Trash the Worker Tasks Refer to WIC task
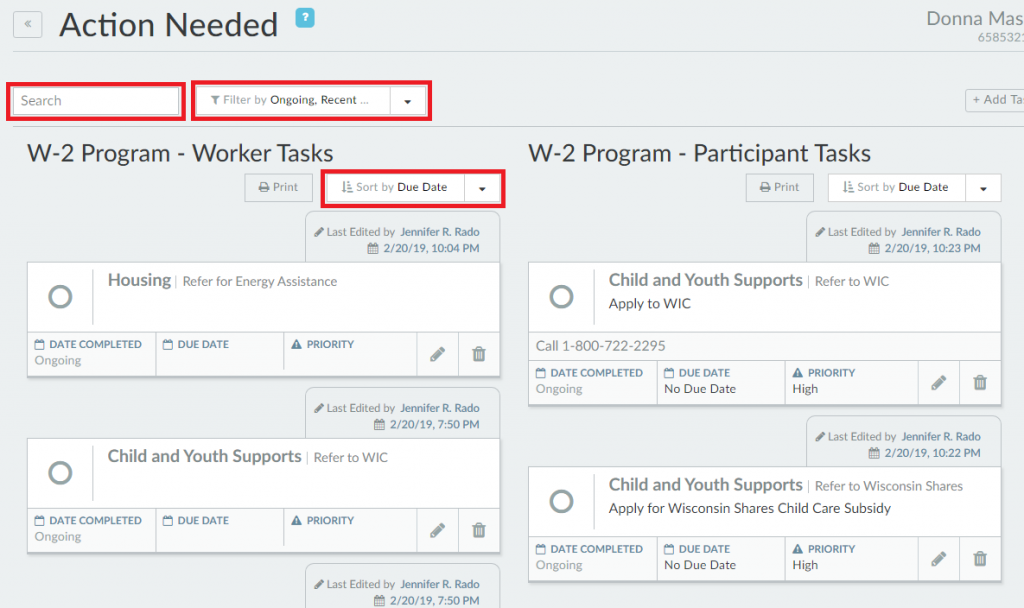This screenshot has height=608, width=1024. (479, 530)
